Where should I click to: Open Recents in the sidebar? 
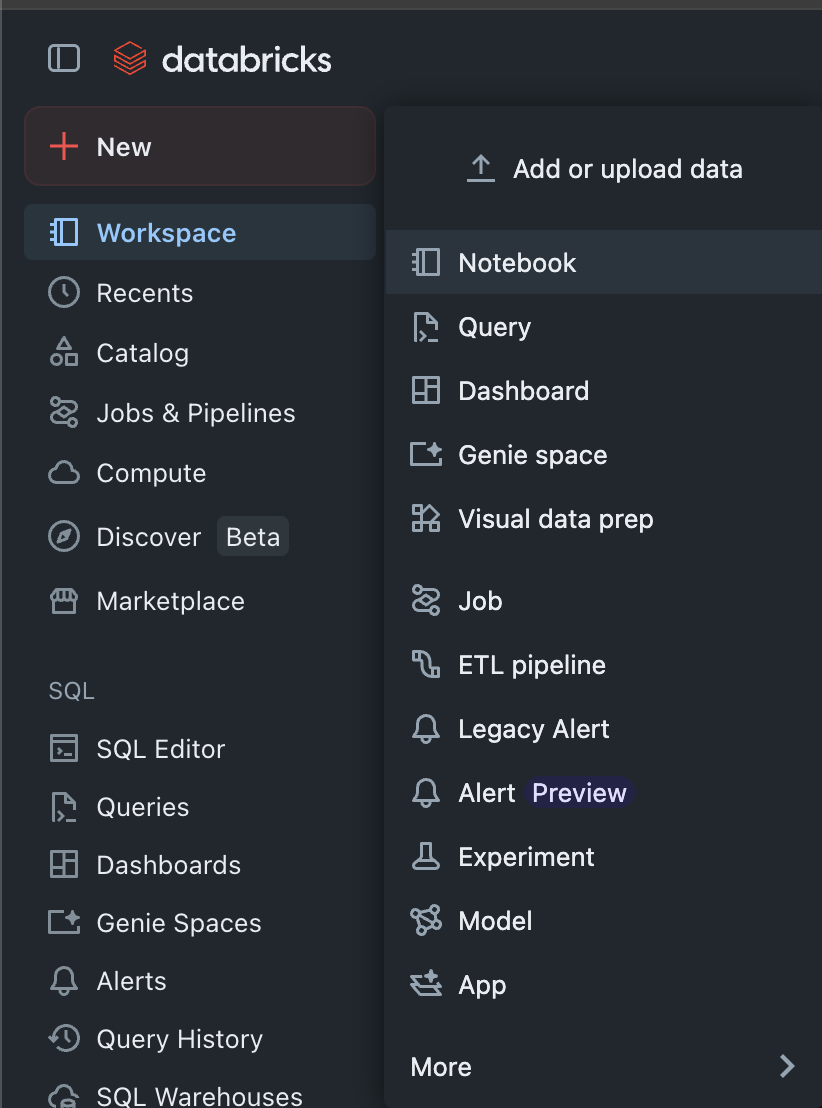click(x=200, y=293)
